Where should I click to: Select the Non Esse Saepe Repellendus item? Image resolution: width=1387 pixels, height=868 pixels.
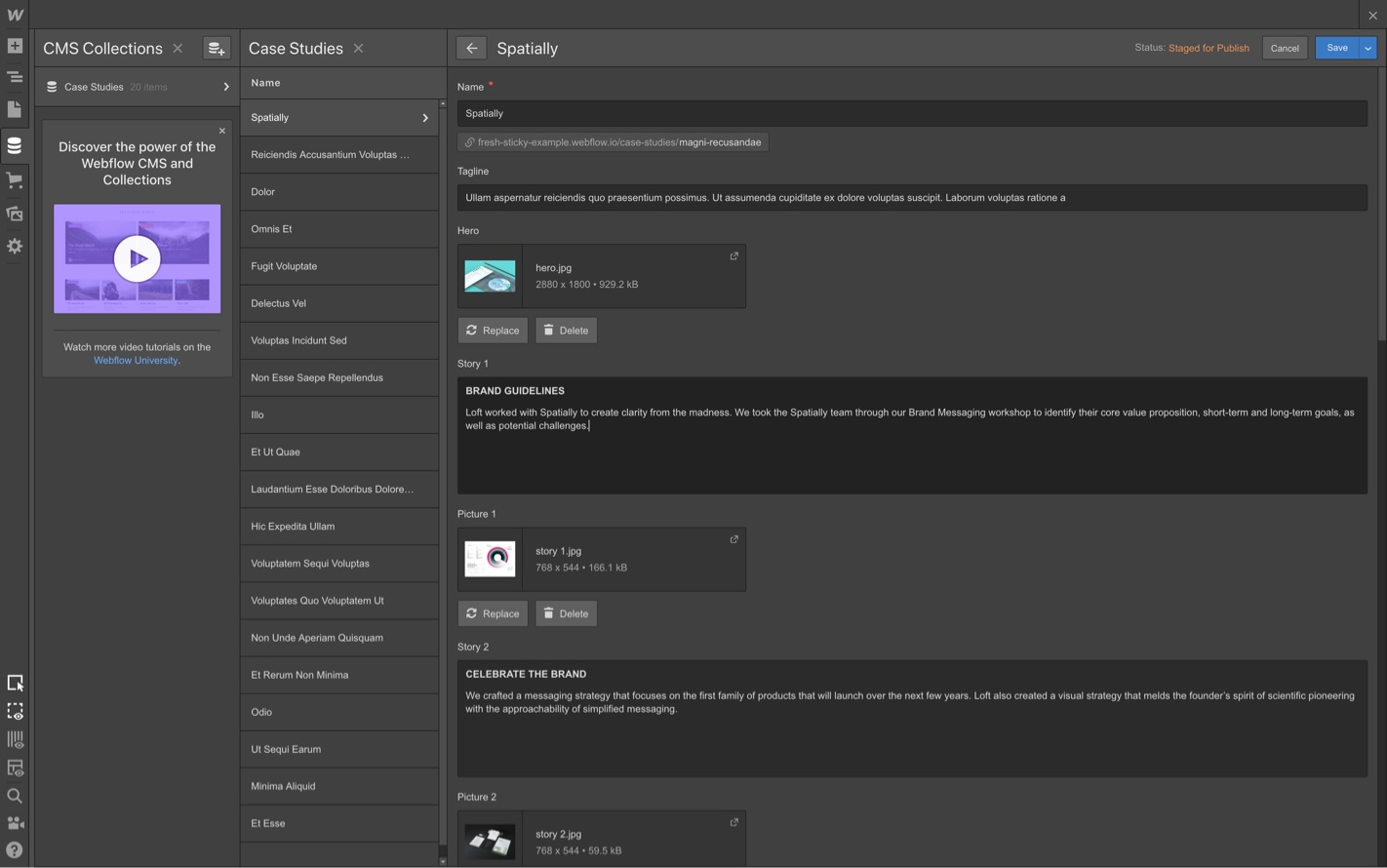tap(339, 377)
